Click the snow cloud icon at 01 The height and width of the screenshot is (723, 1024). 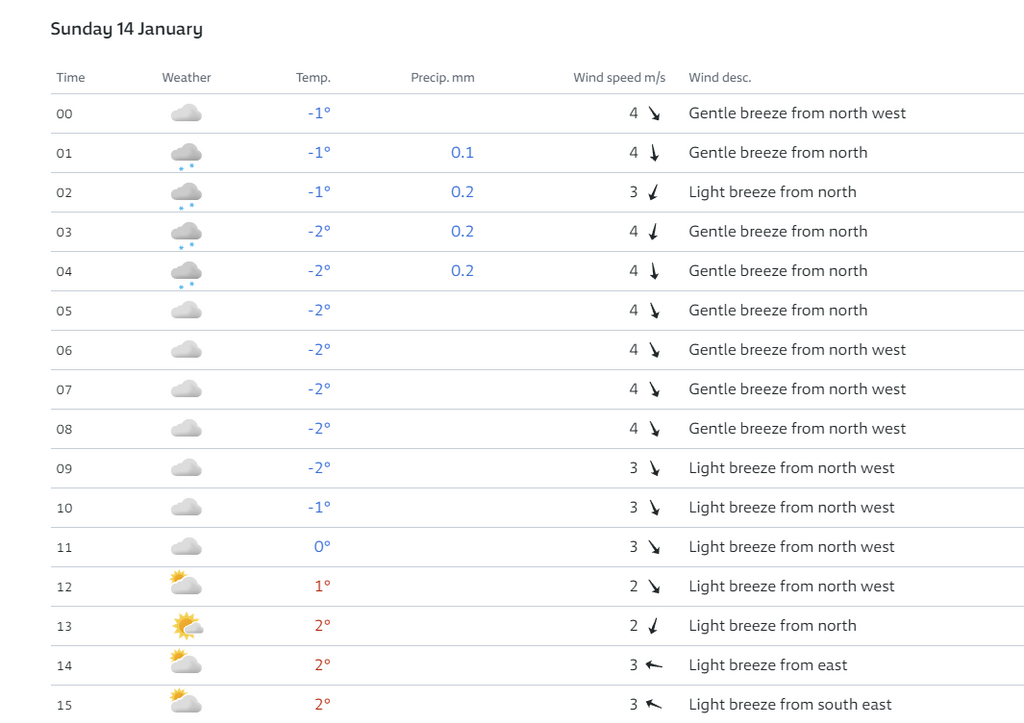click(186, 156)
